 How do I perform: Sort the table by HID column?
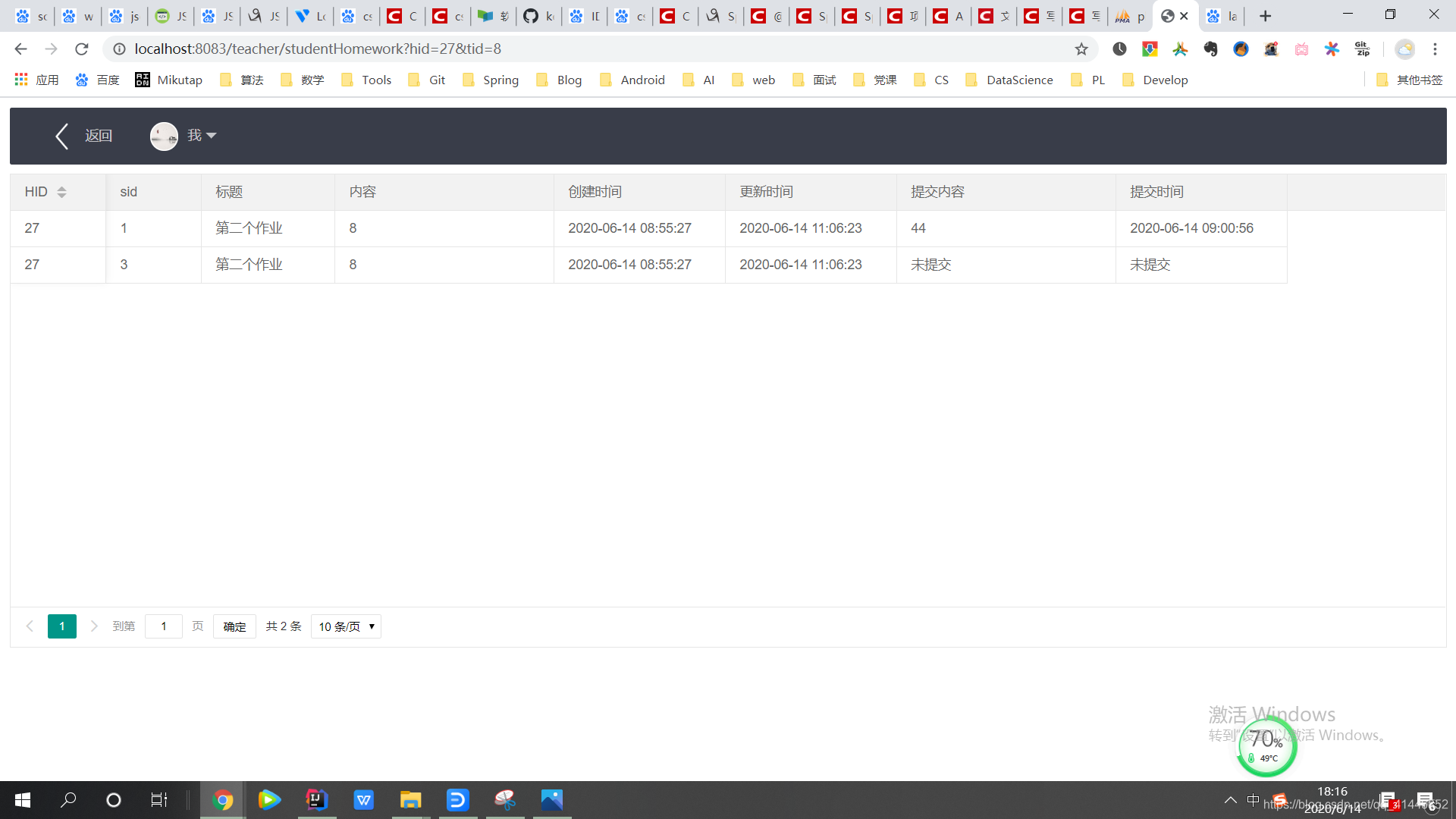(36, 192)
